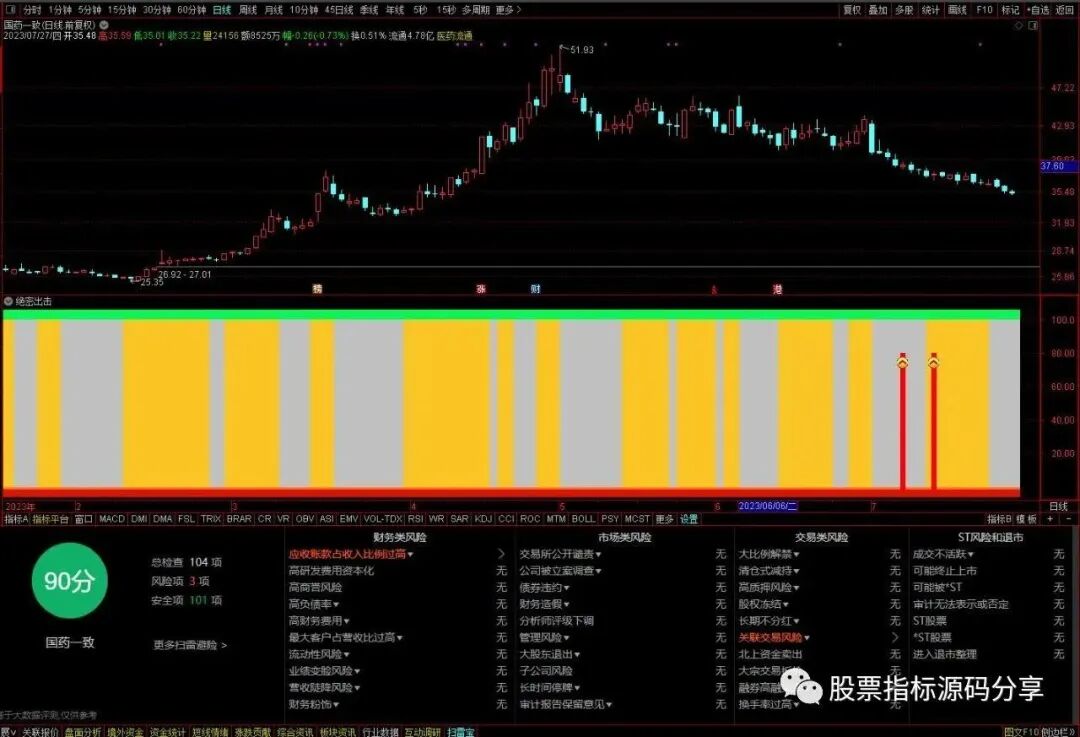Click the 2023/06/06 date marker on timeline

pyautogui.click(x=767, y=506)
